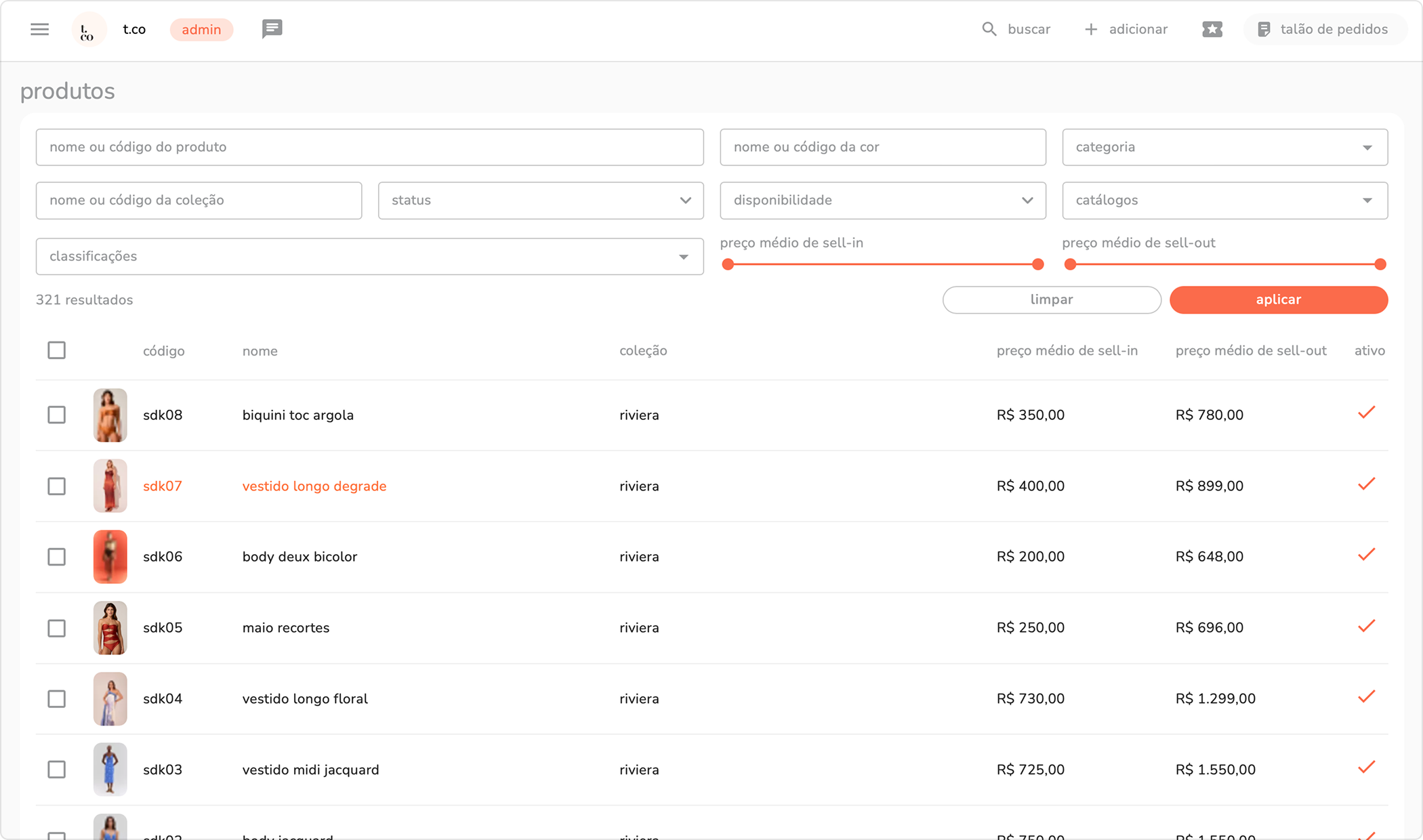Expand the categoria dropdown

pyautogui.click(x=1224, y=147)
